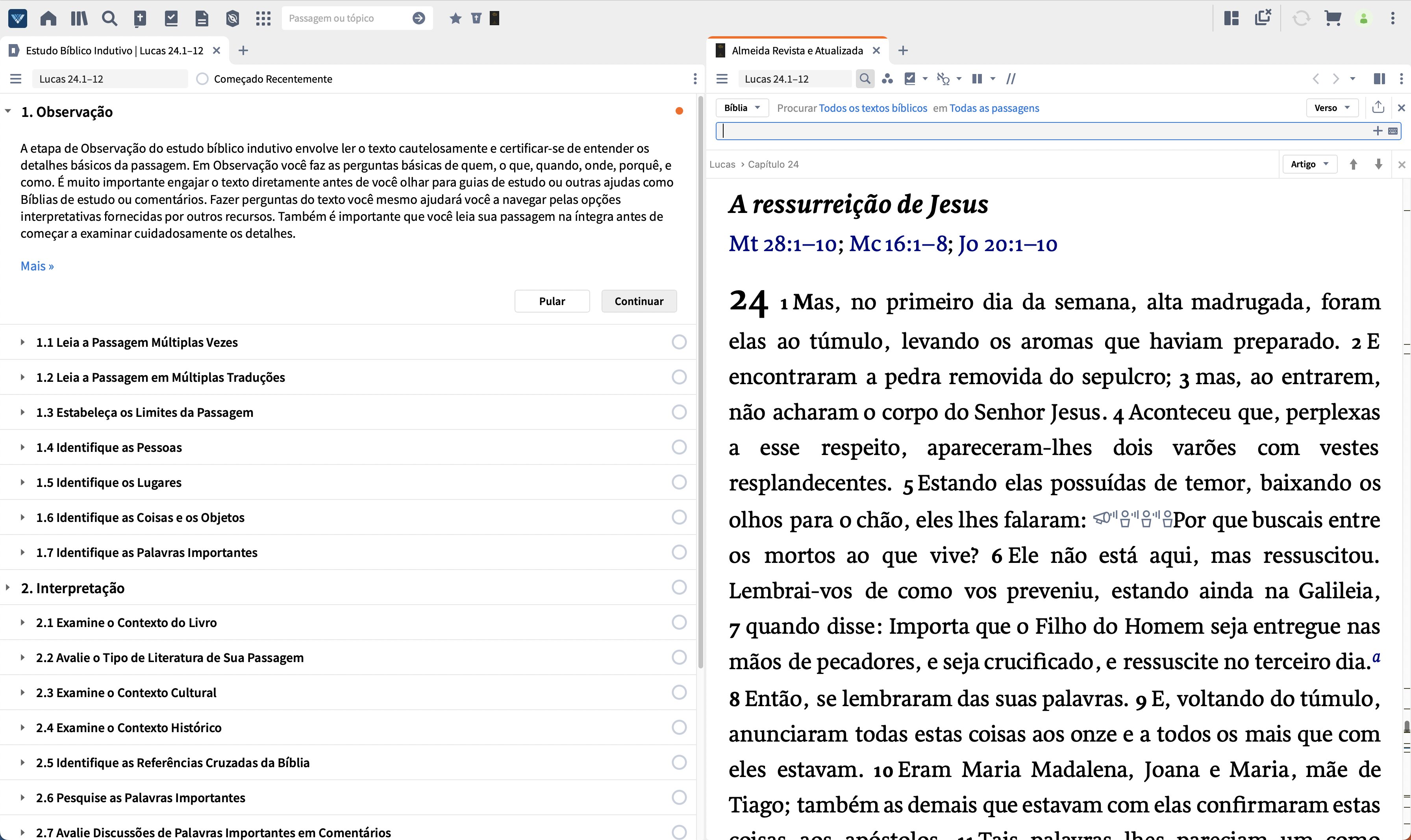The image size is (1411, 840).
Task: Open the black Bible shortcut icon
Action: click(494, 18)
